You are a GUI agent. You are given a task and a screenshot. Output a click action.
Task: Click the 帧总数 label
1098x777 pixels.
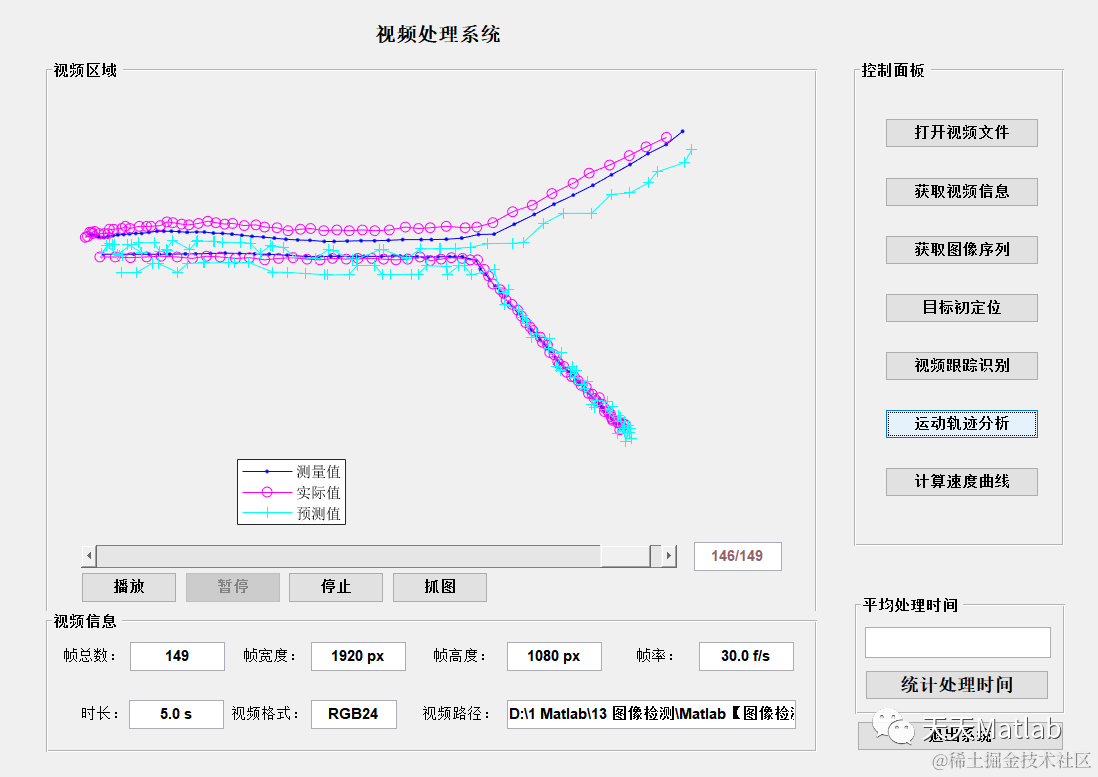point(89,656)
